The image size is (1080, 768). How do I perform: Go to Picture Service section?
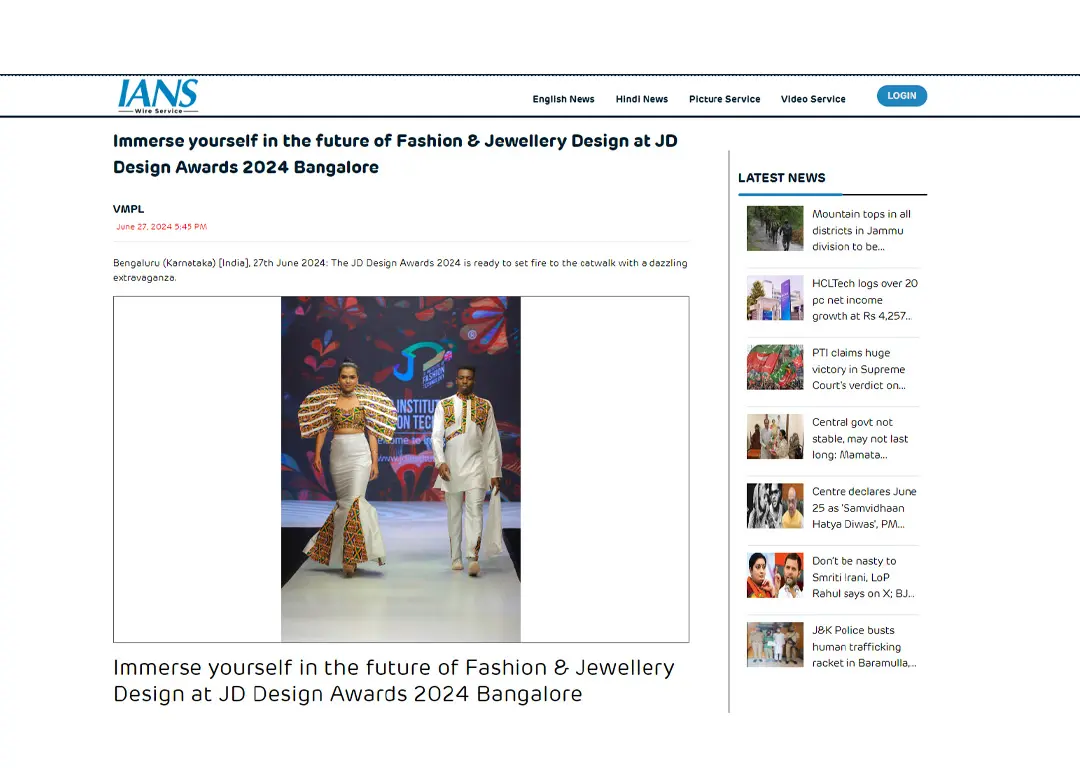click(x=725, y=99)
